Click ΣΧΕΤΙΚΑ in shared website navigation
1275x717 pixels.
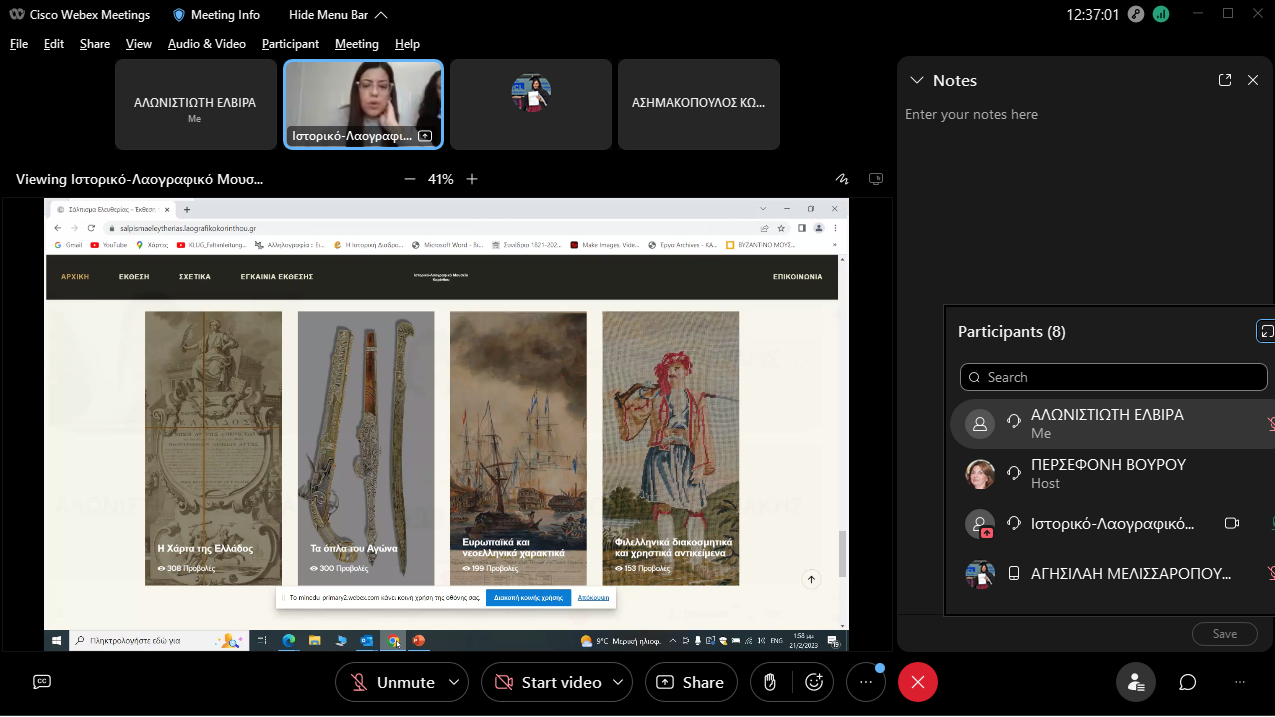[195, 277]
